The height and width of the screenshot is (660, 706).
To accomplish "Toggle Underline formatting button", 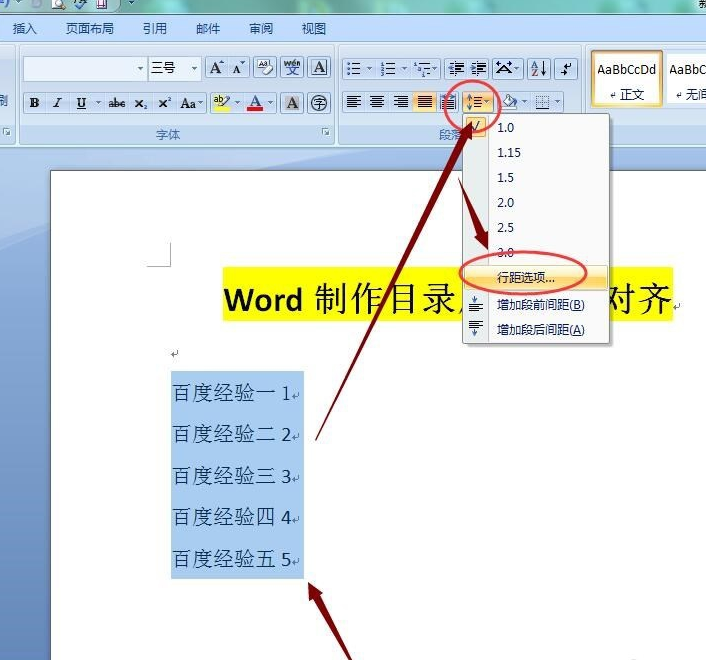I will tap(81, 103).
